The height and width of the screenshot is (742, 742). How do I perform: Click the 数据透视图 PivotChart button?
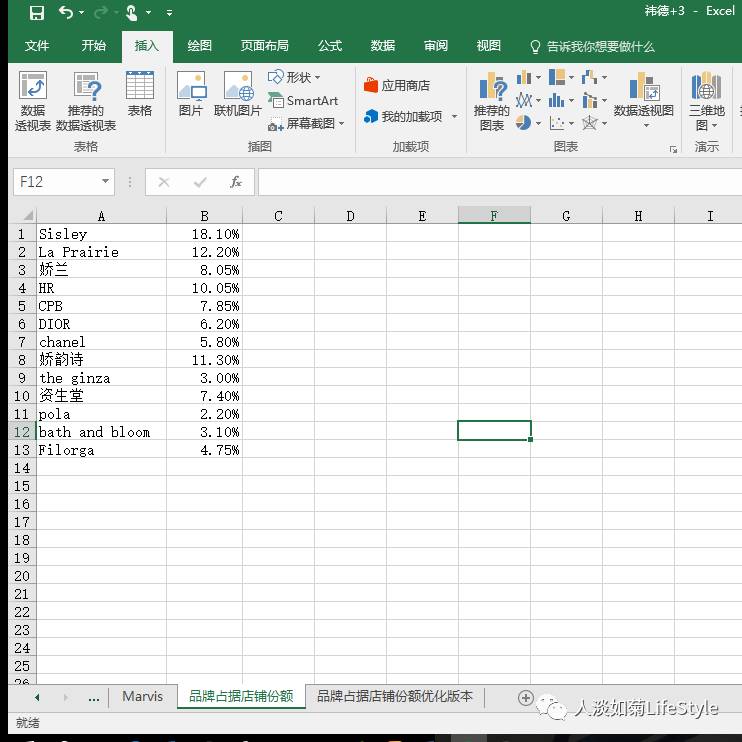644,99
